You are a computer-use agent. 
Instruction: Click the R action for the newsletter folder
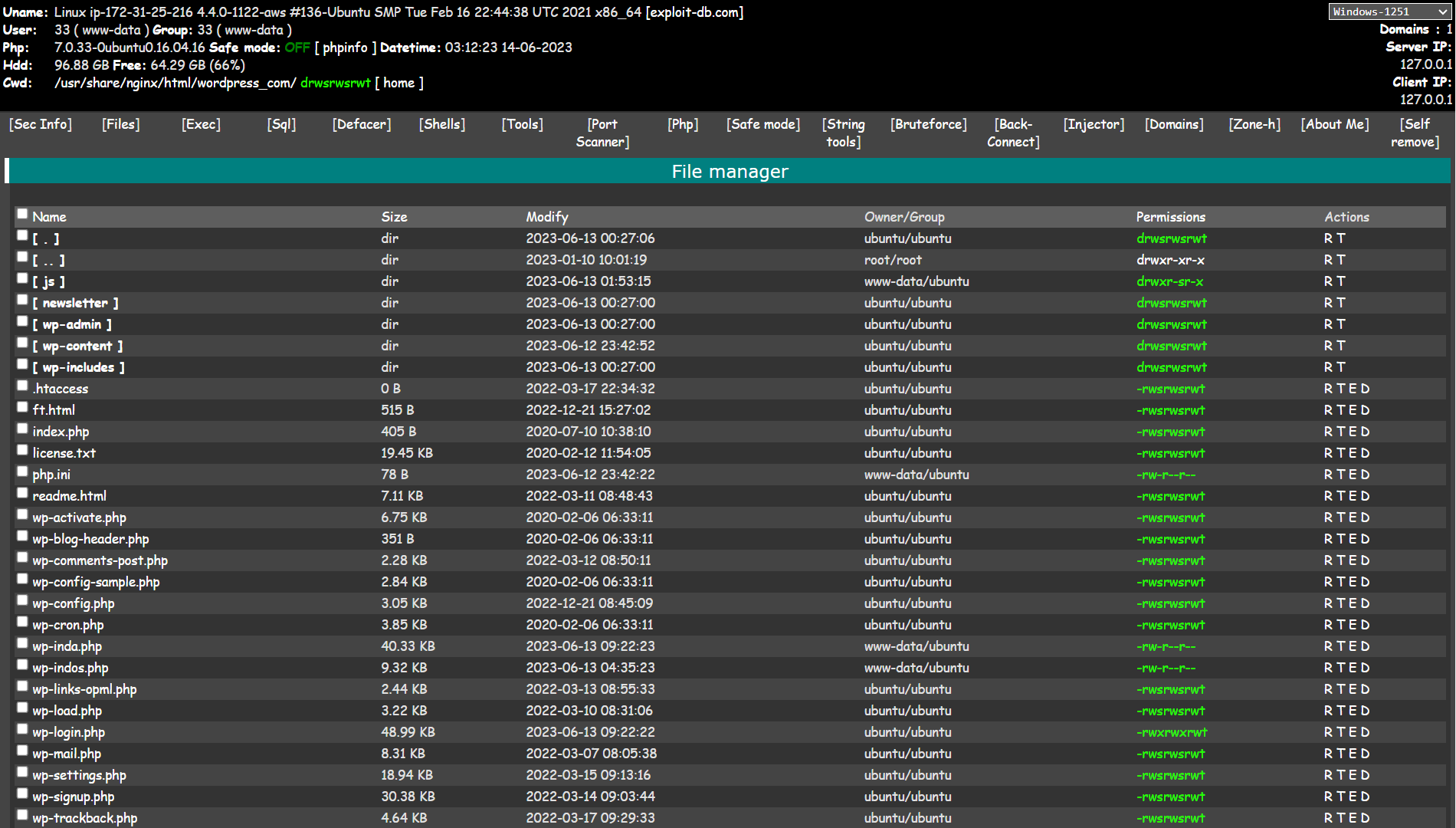1329,303
